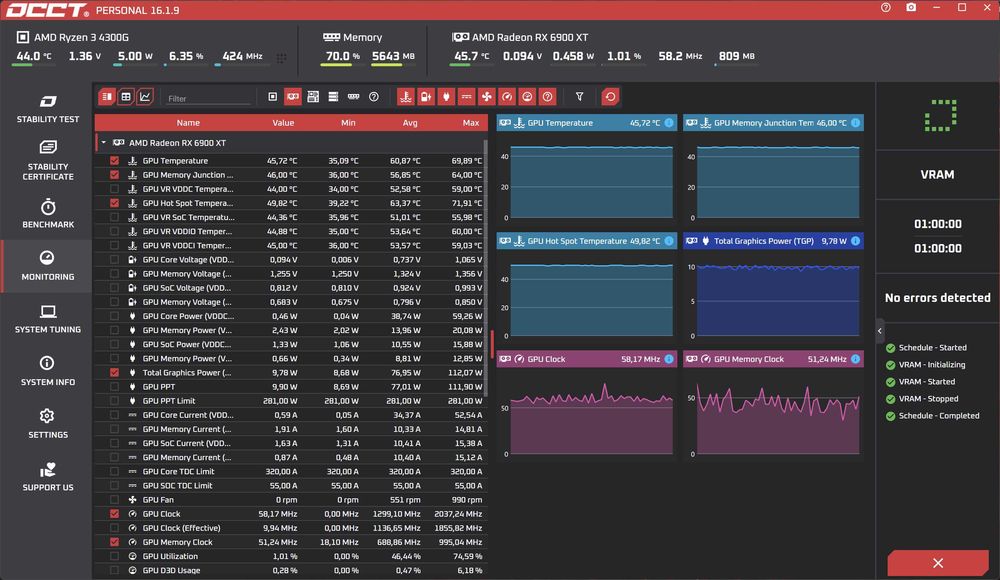Check the GPU PPT checkbox
1000x580 pixels.
[x=114, y=387]
